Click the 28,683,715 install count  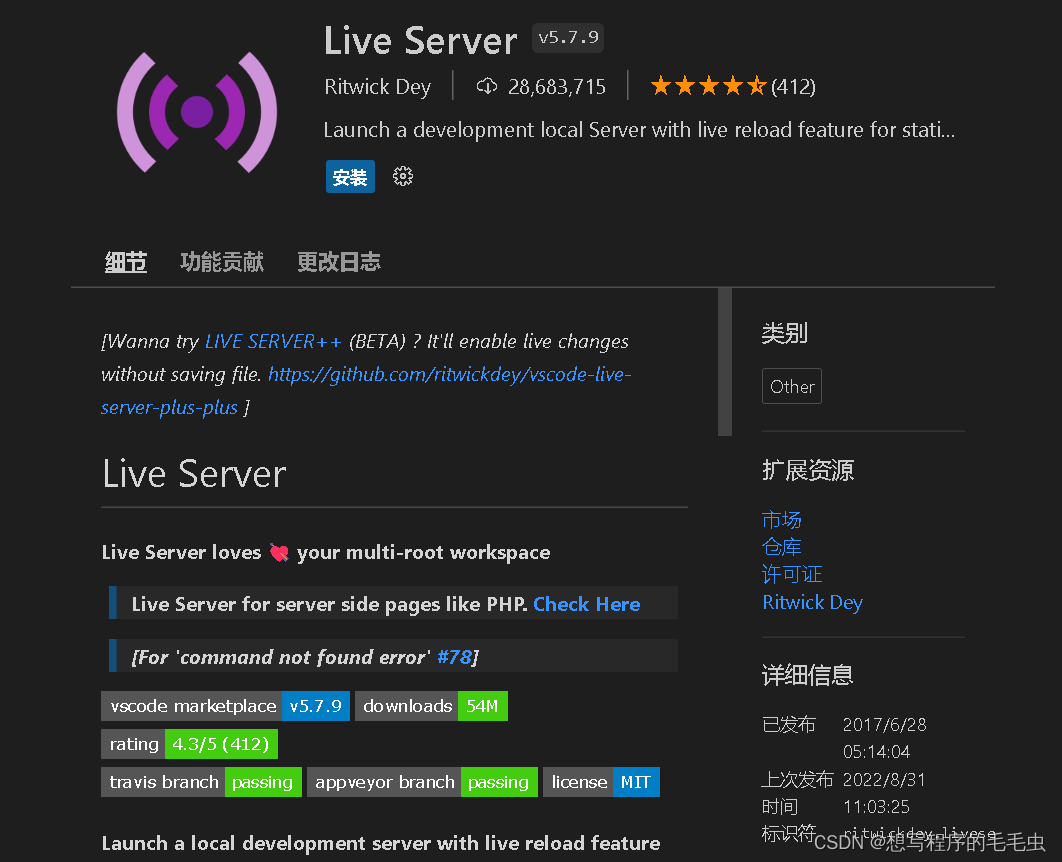pos(557,87)
